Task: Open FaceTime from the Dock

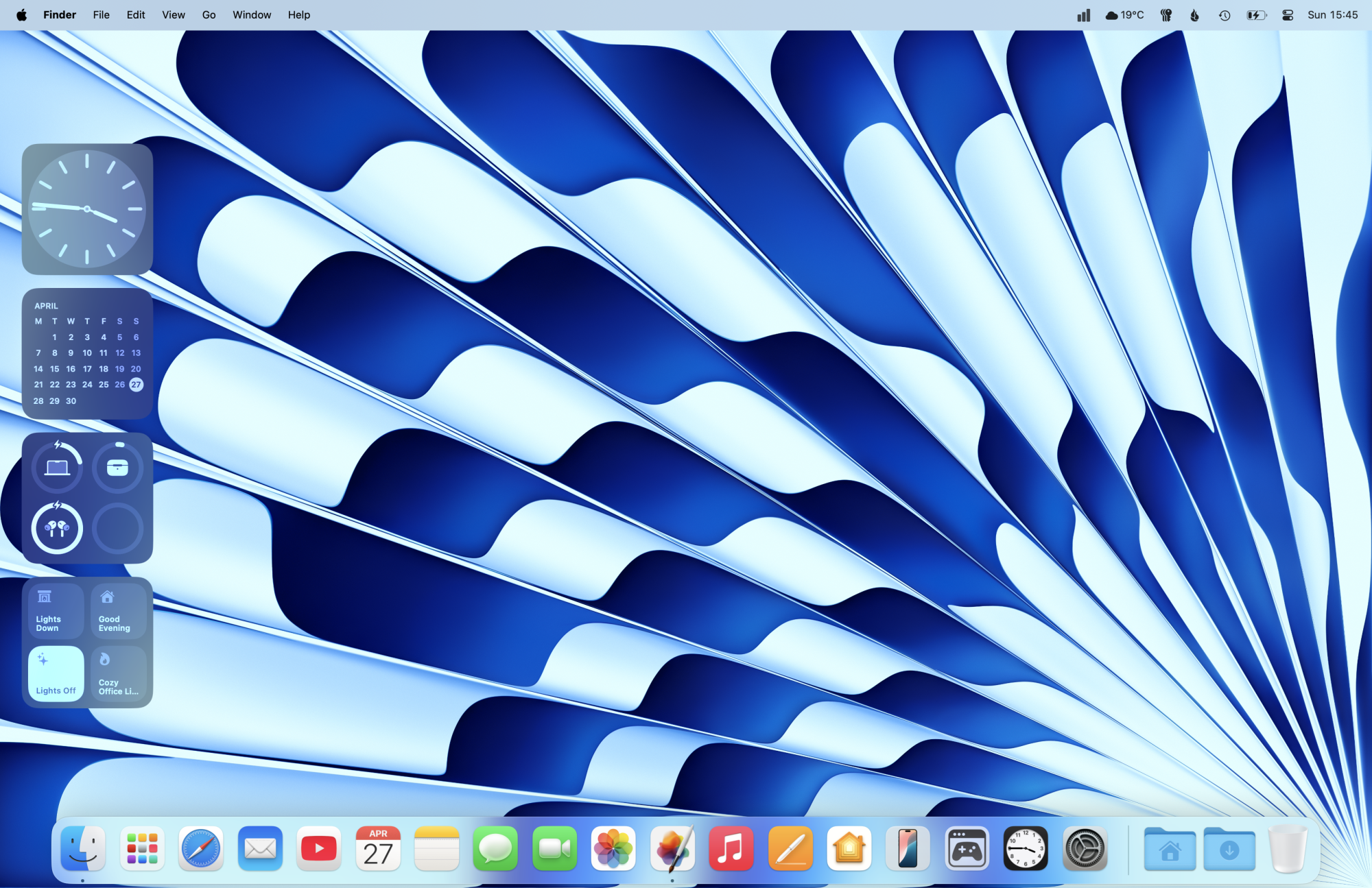Action: coord(554,849)
